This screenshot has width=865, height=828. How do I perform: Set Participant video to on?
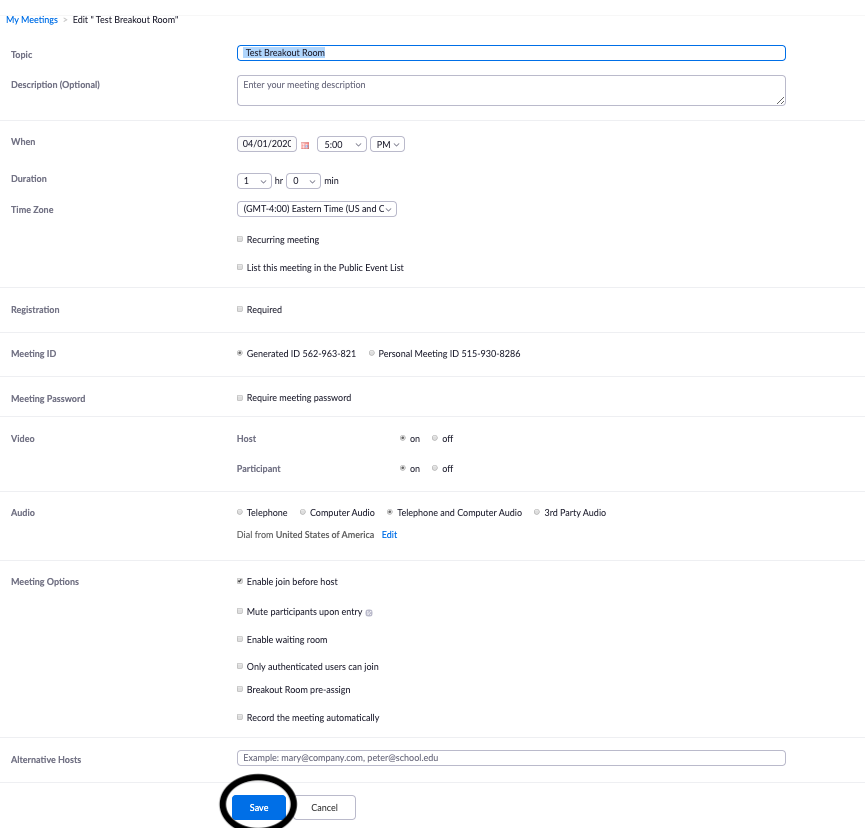pyautogui.click(x=403, y=468)
